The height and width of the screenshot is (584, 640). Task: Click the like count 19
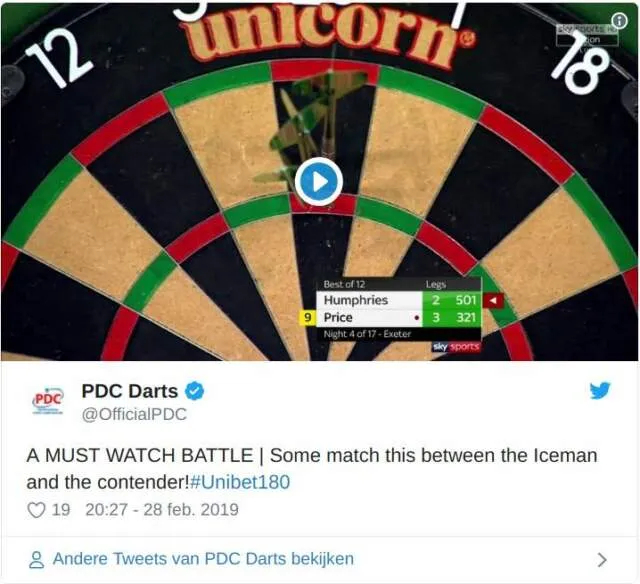coord(61,510)
